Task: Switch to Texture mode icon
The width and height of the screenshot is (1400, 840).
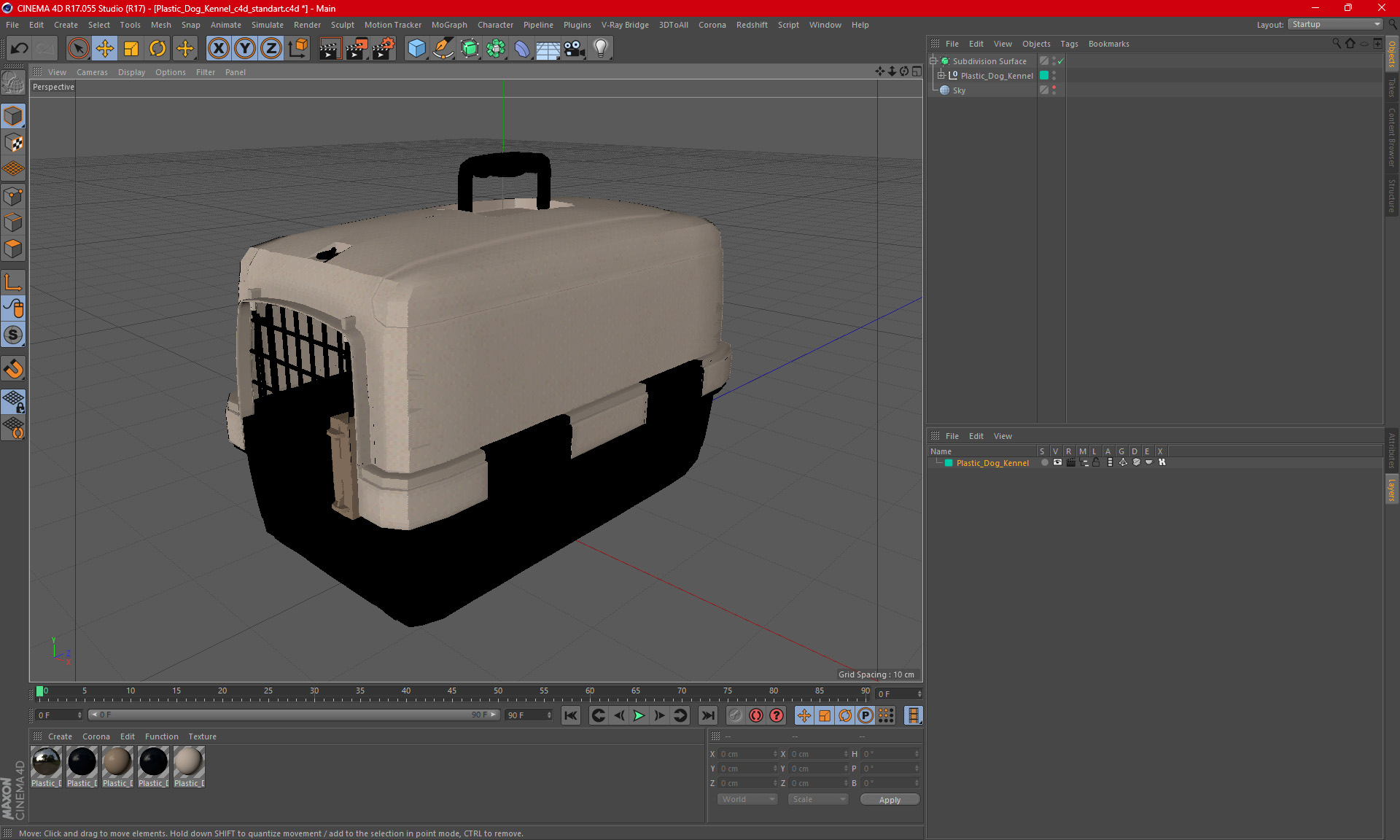Action: (13, 143)
